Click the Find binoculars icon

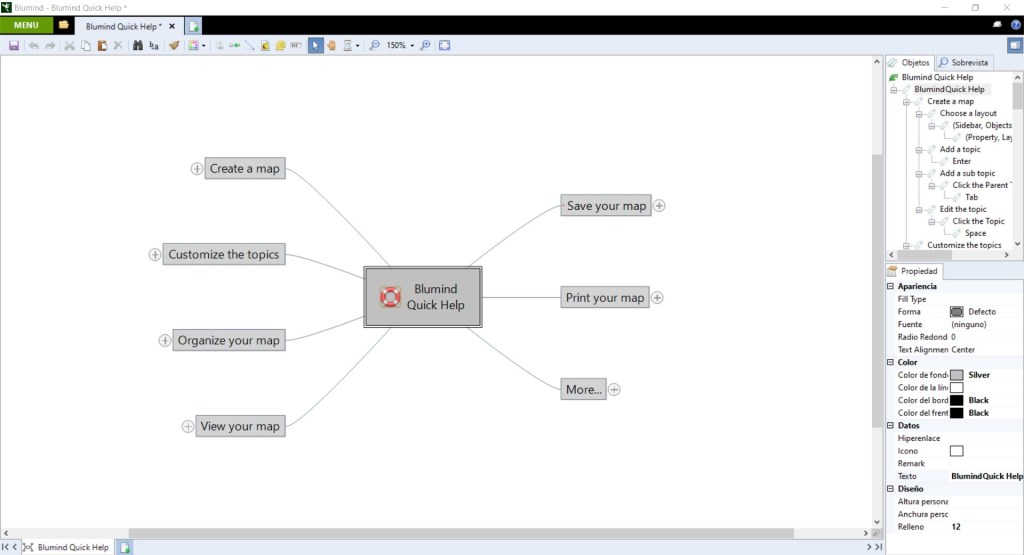click(x=138, y=45)
